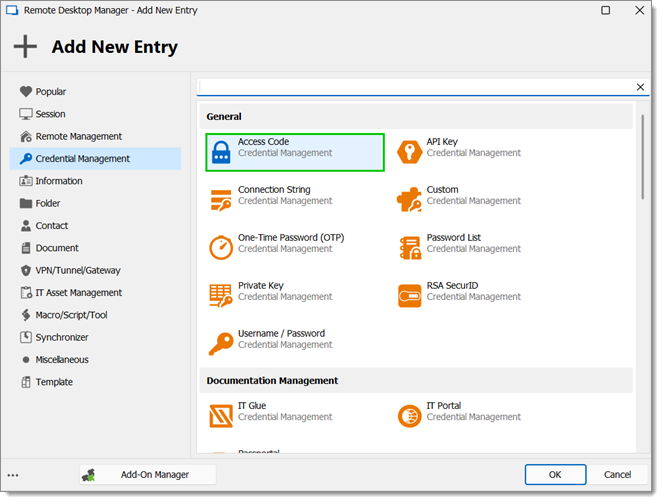The height and width of the screenshot is (502, 662).
Task: Open the Template category label
Action: pyautogui.click(x=54, y=382)
